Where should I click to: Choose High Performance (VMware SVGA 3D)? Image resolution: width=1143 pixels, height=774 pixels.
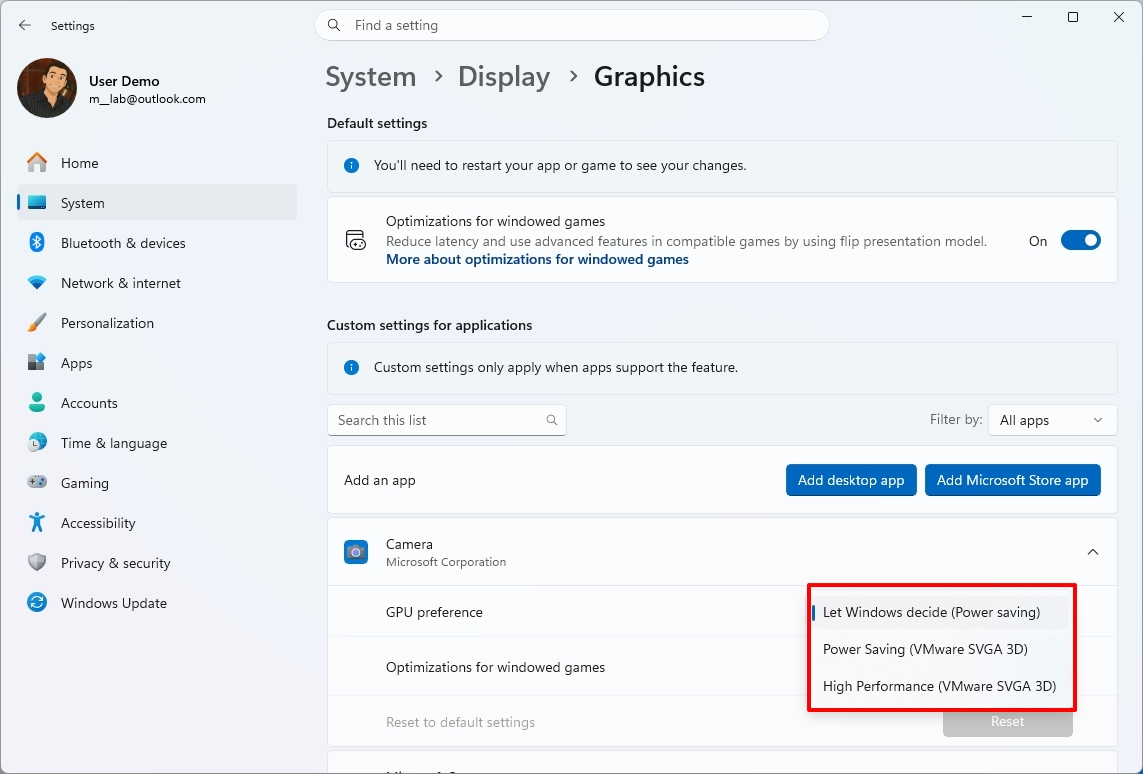tap(940, 687)
